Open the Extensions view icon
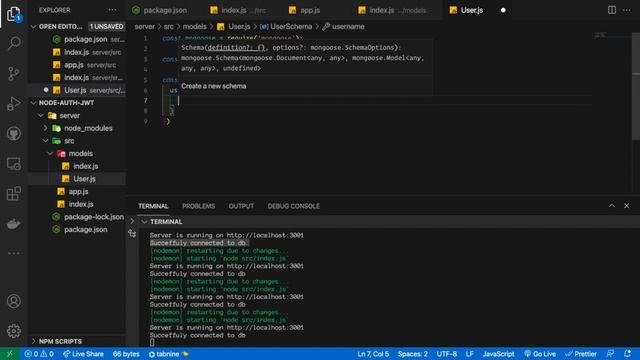This screenshot has width=640, height=360. 14,194
